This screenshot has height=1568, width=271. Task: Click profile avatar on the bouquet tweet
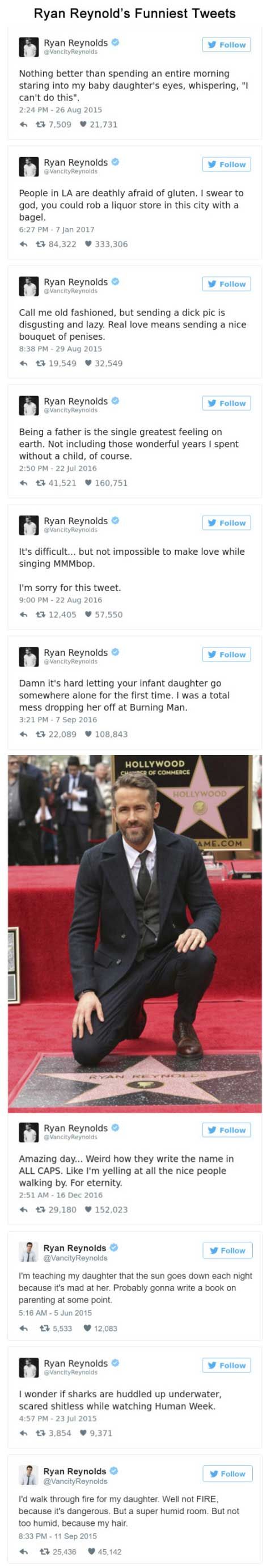tap(28, 286)
